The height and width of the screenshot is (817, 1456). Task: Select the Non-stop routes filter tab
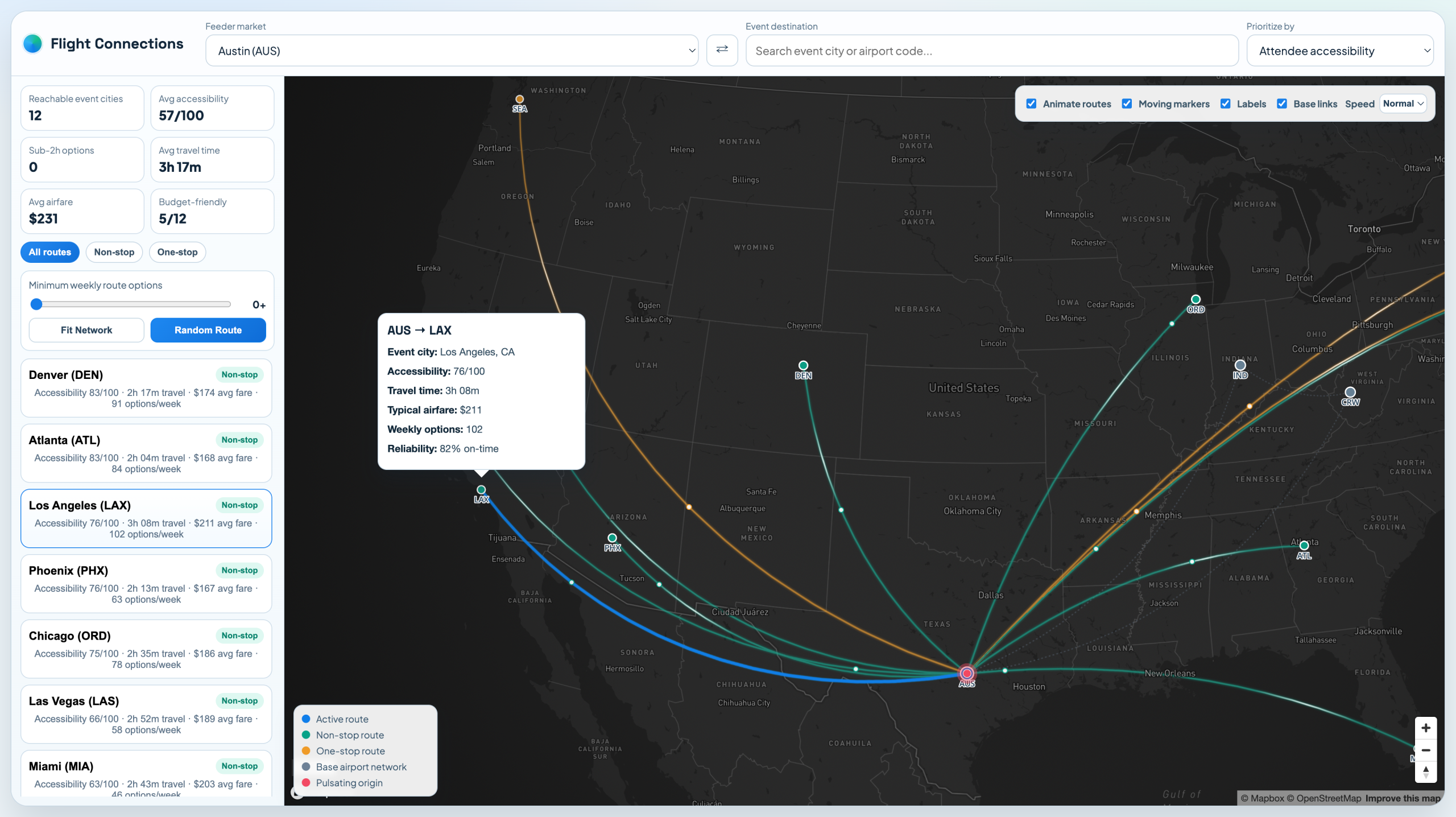(114, 252)
